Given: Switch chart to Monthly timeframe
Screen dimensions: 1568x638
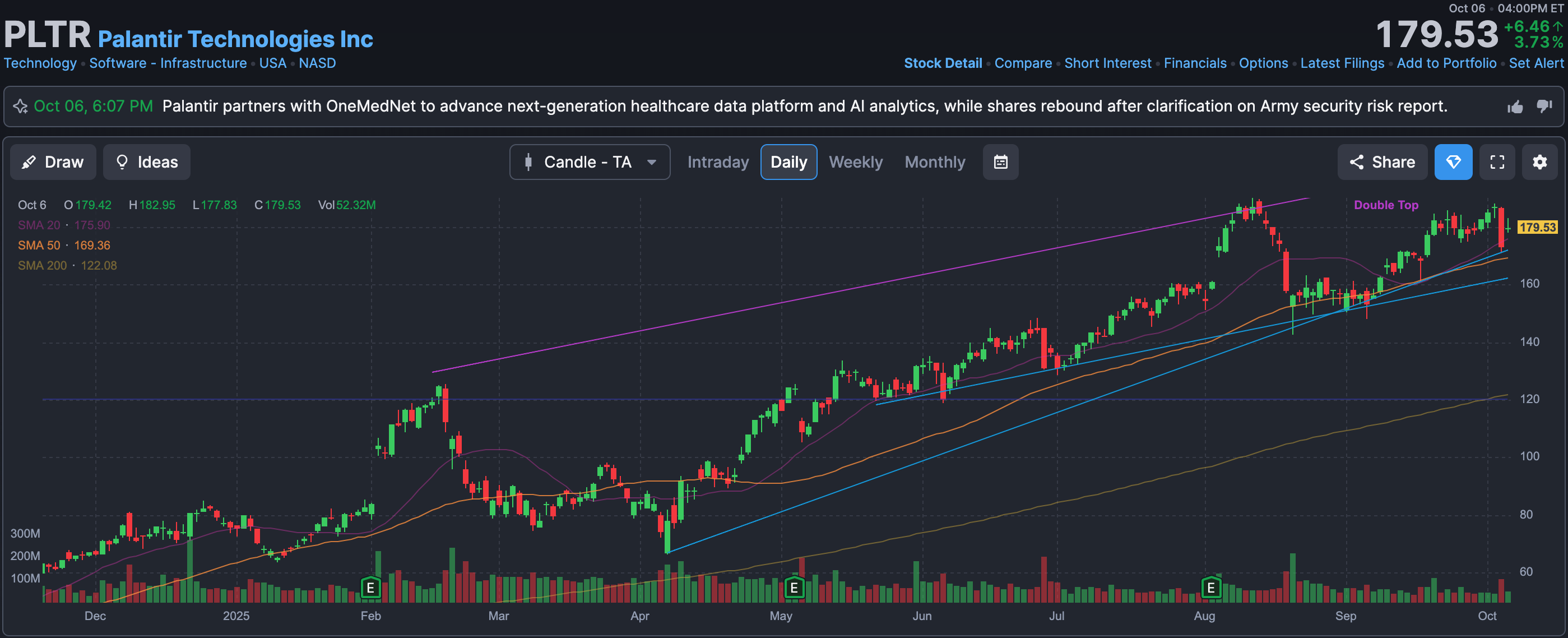Looking at the screenshot, I should coord(934,162).
